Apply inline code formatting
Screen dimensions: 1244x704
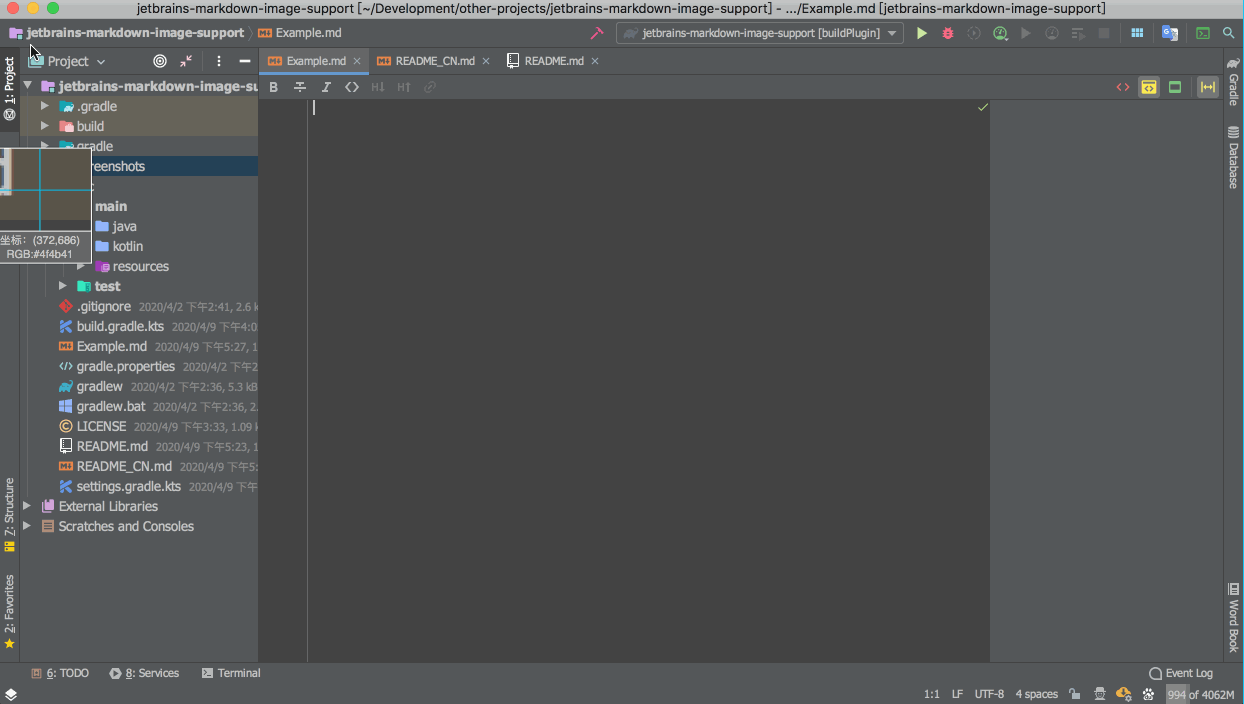[x=352, y=87]
